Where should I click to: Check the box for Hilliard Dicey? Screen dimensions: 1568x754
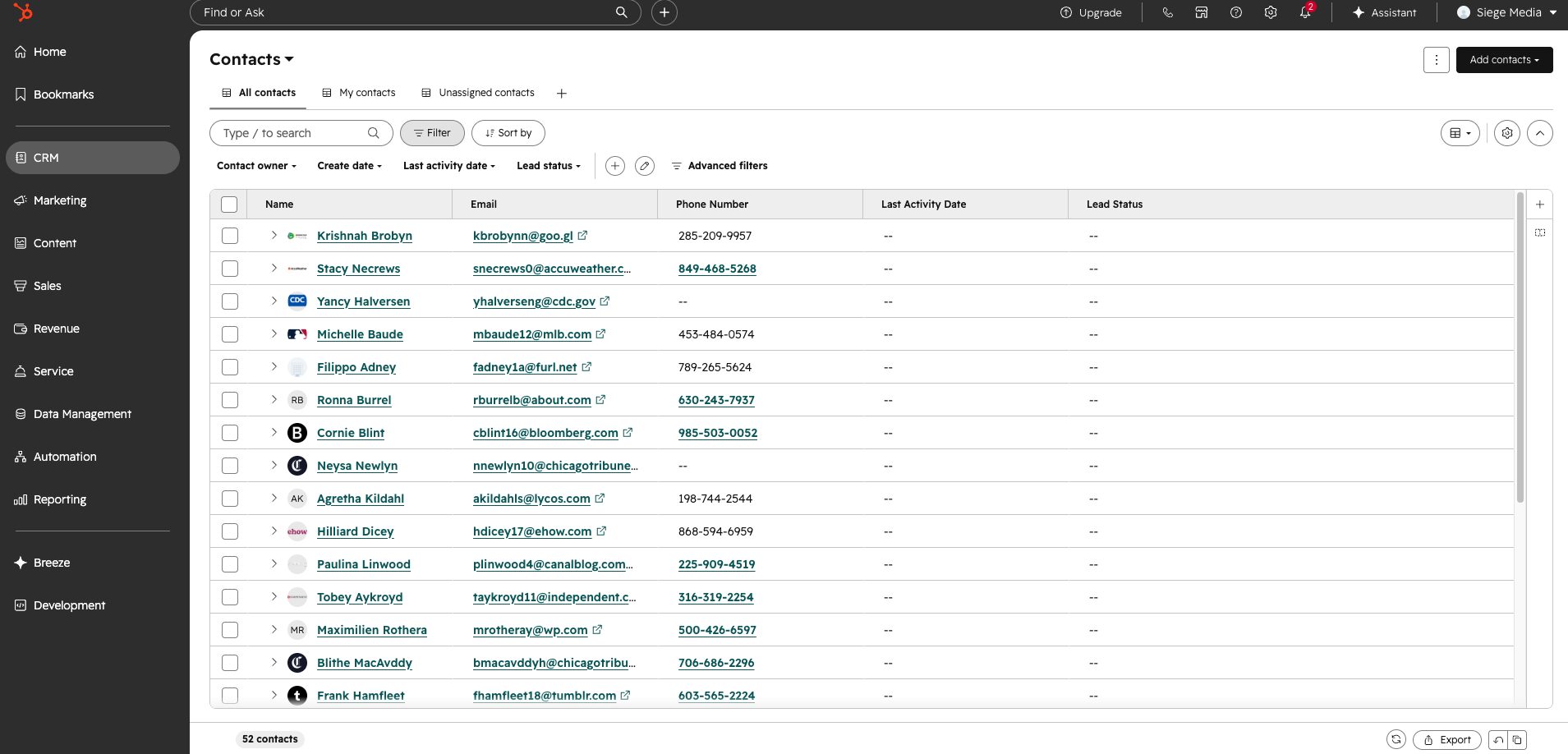pyautogui.click(x=230, y=531)
